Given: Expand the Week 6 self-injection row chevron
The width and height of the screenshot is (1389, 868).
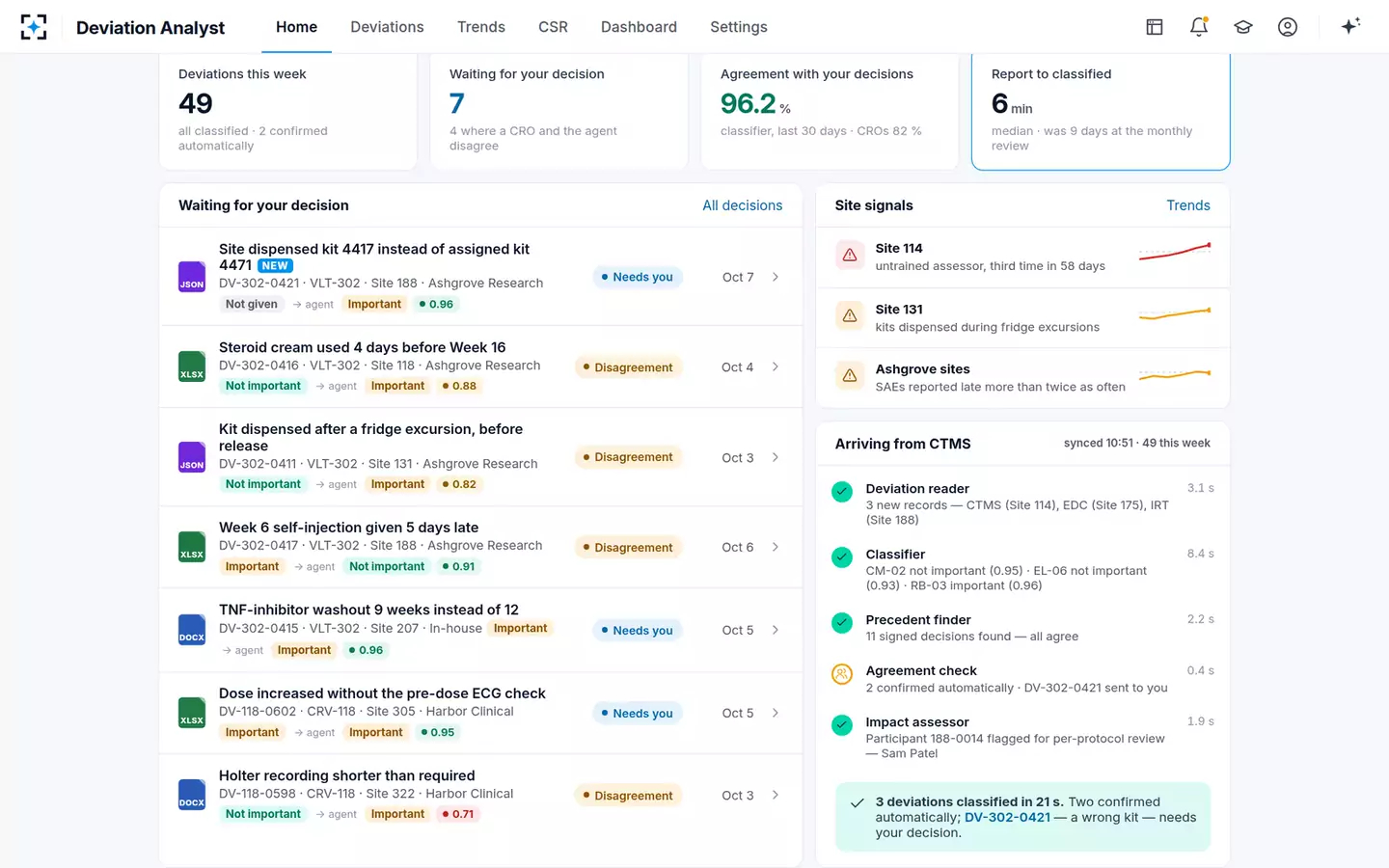Looking at the screenshot, I should tap(776, 547).
